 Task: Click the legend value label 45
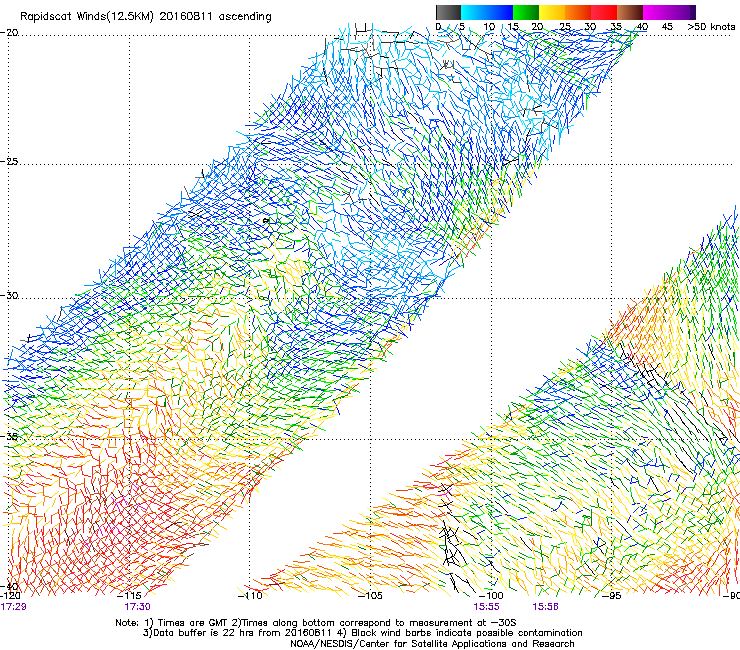pos(667,27)
